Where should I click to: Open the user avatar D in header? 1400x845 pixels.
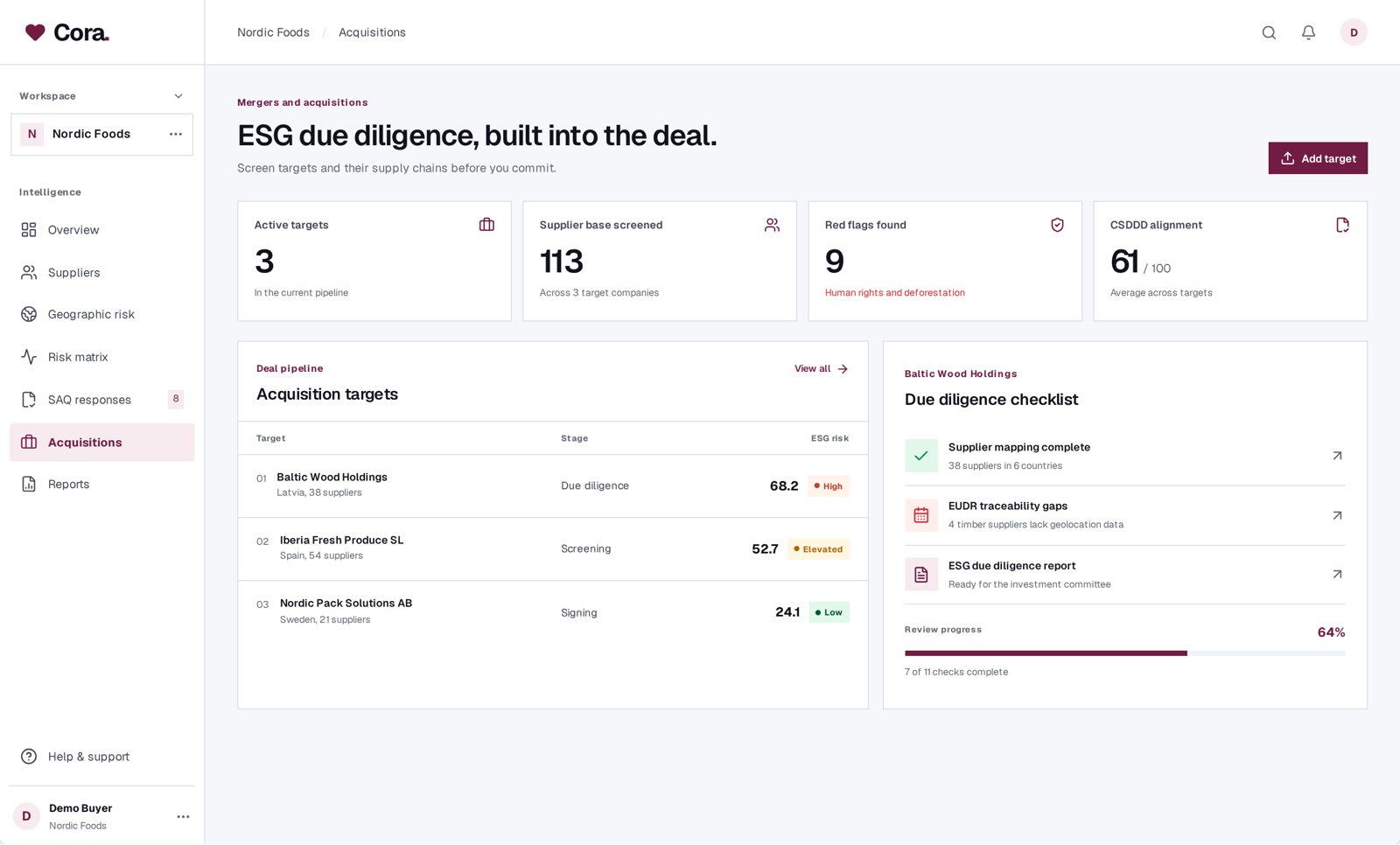point(1354,32)
